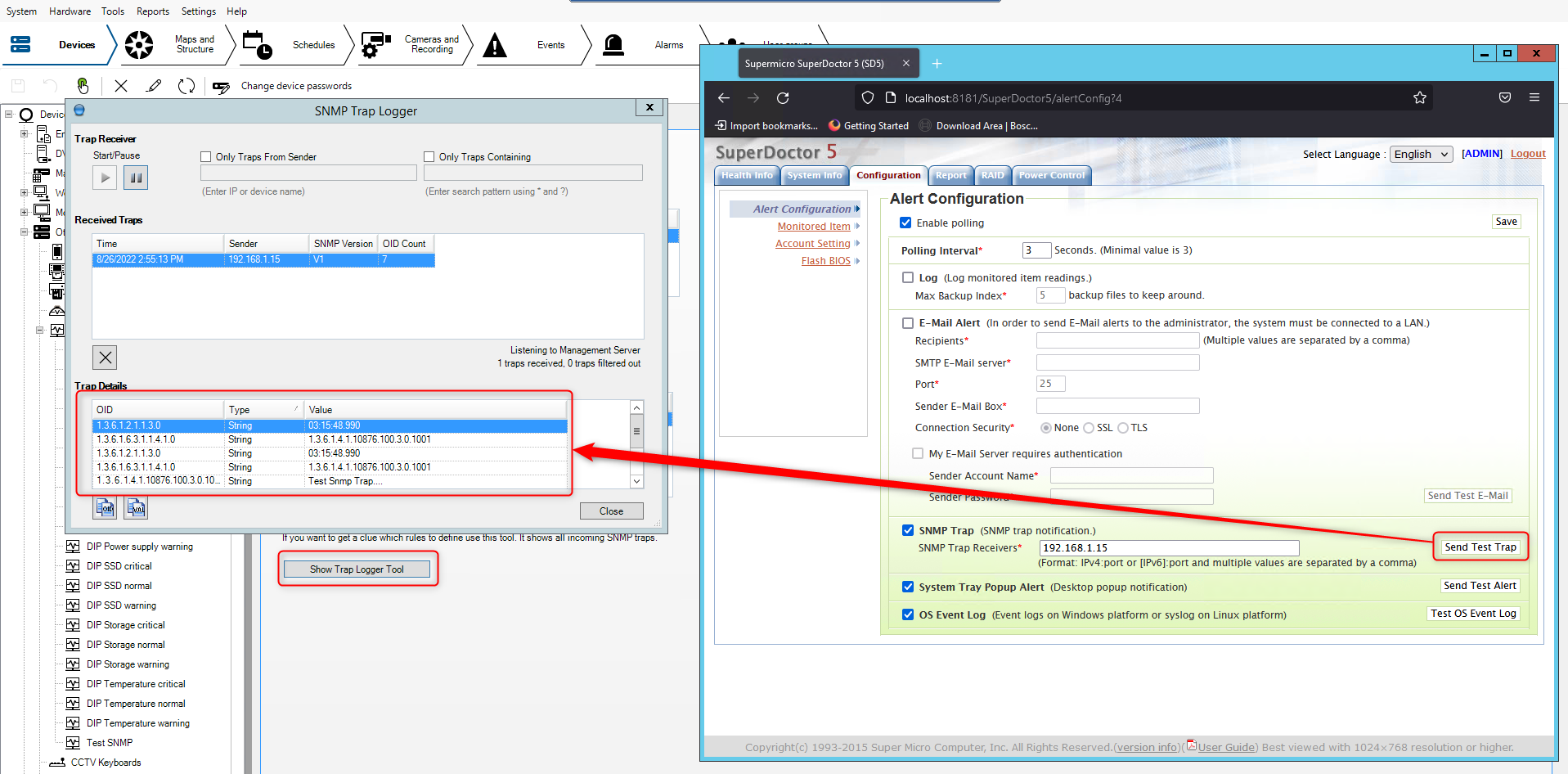Viewport: 1568px width, 774px height.
Task: Click the refresh toolbar icon
Action: pyautogui.click(x=186, y=86)
